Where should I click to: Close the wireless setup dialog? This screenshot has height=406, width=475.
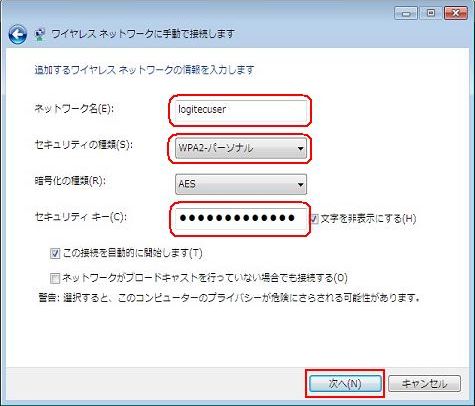click(x=456, y=13)
